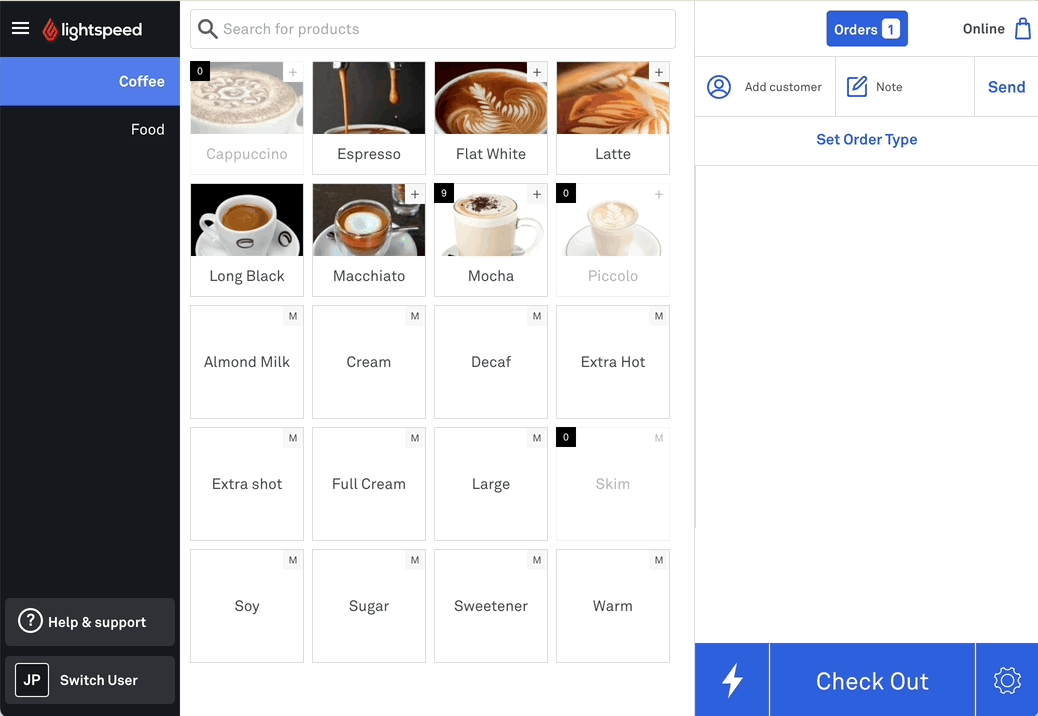The height and width of the screenshot is (716, 1038).
Task: Click the Search for products field
Action: tap(433, 29)
